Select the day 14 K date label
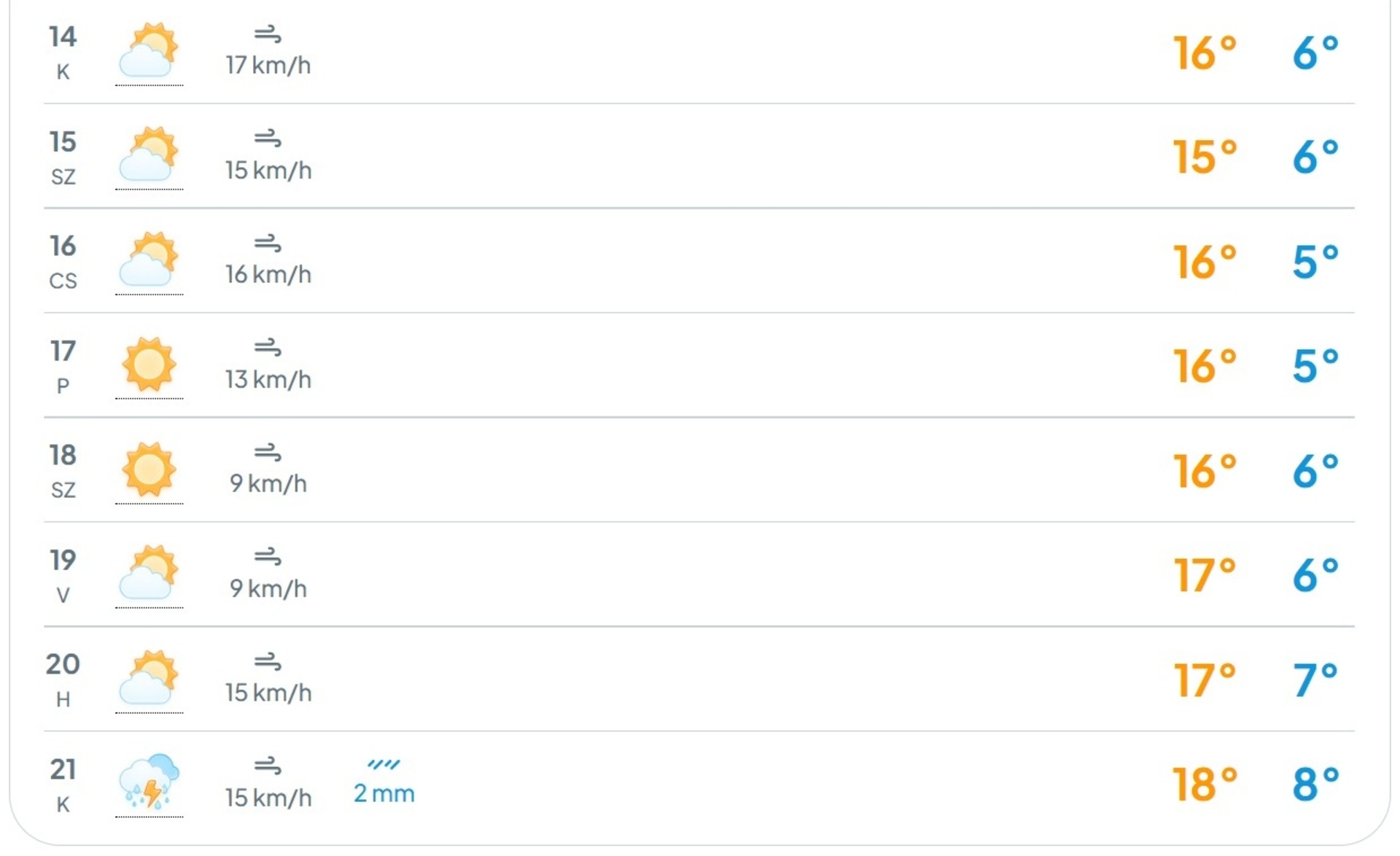The image size is (1400, 856). (x=63, y=52)
